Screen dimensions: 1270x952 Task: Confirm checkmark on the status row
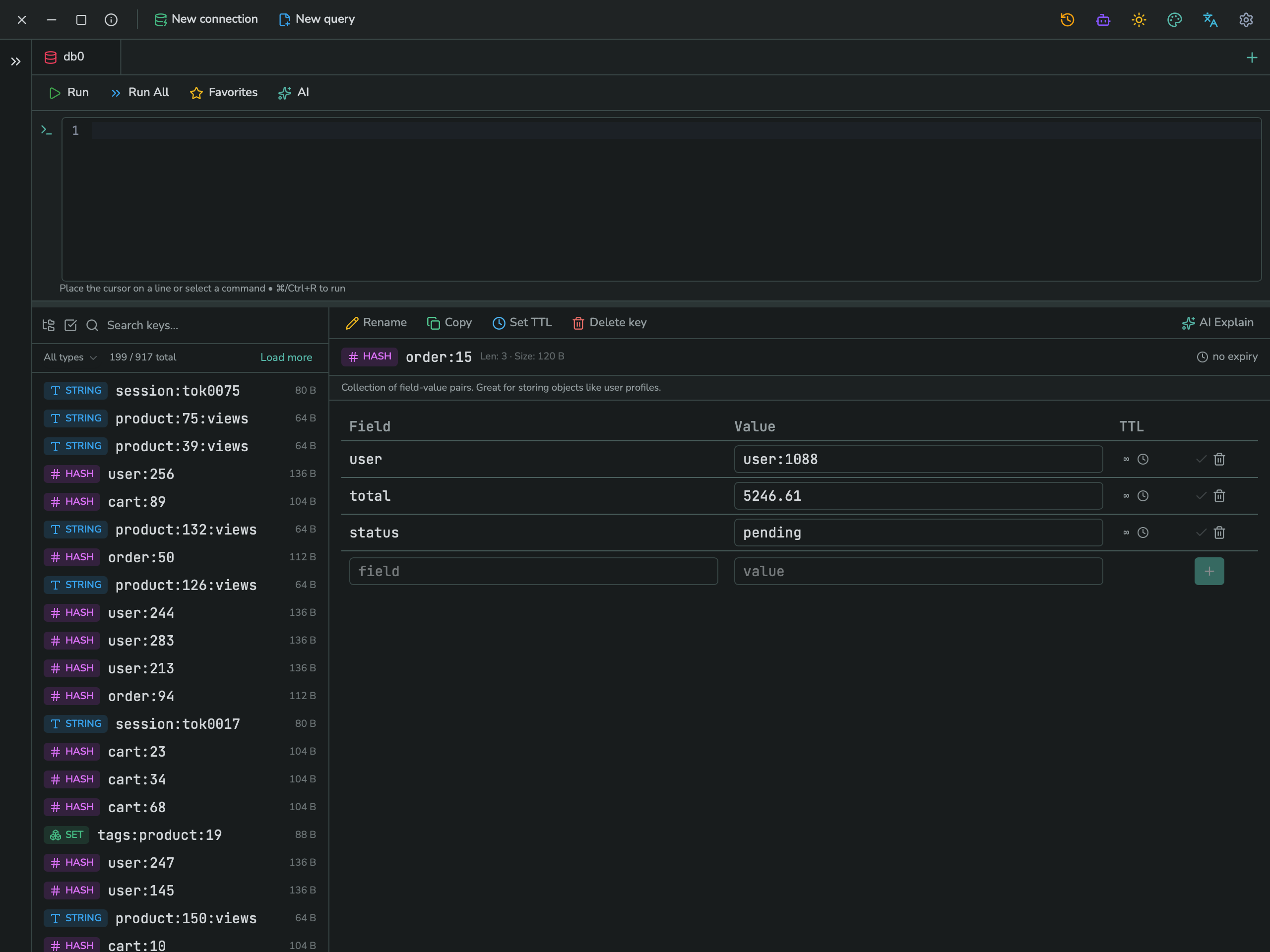click(1201, 533)
